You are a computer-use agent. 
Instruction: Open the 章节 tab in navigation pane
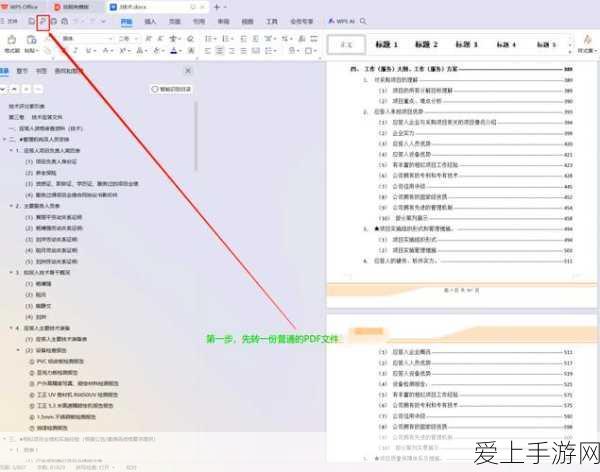(22, 71)
